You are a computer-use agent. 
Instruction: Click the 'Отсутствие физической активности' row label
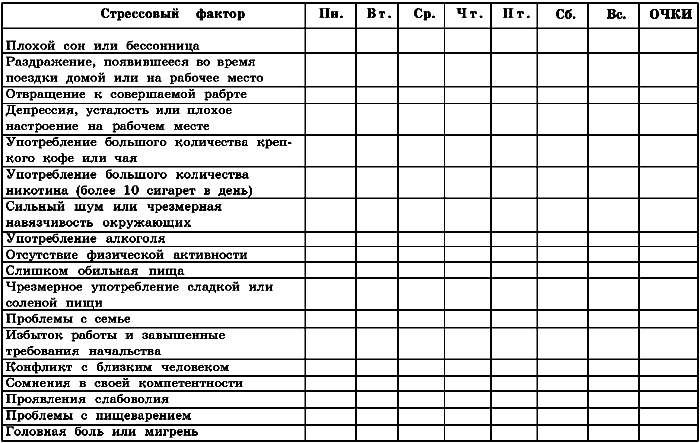tap(126, 254)
